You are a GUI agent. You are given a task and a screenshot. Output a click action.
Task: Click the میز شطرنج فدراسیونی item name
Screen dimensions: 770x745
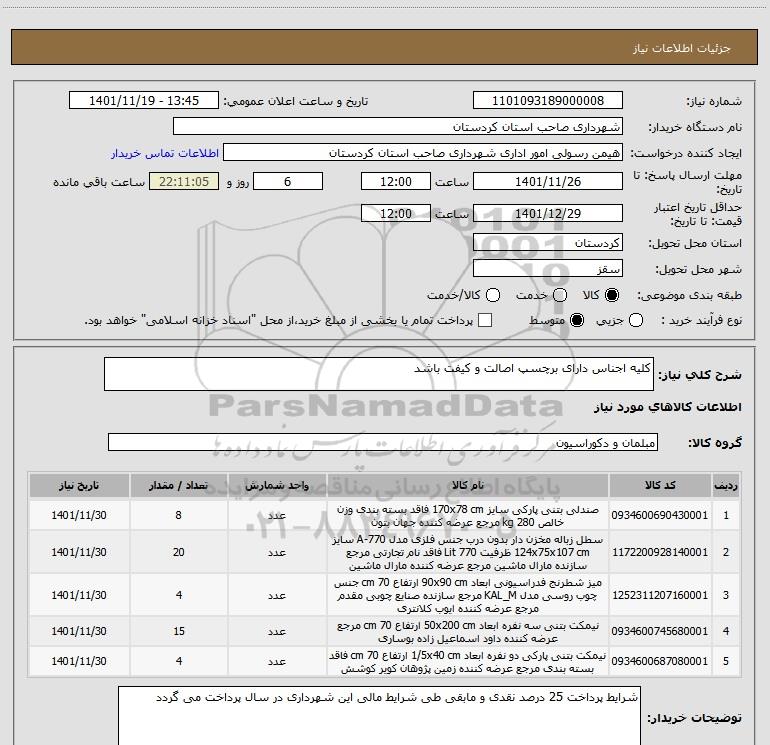click(x=468, y=595)
